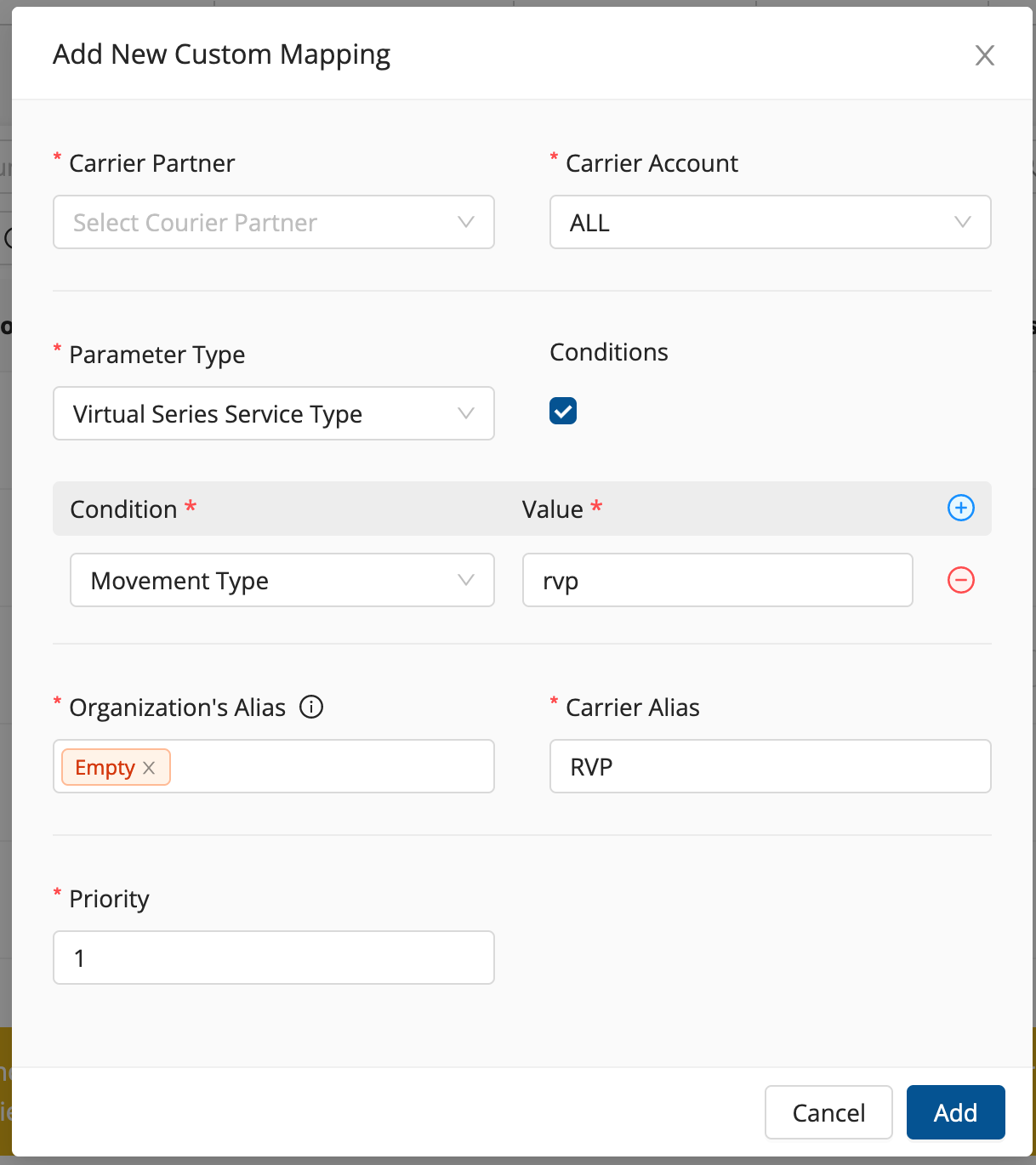Viewport: 1036px width, 1165px height.
Task: Remove the Movement Type condition row
Action: pos(960,580)
